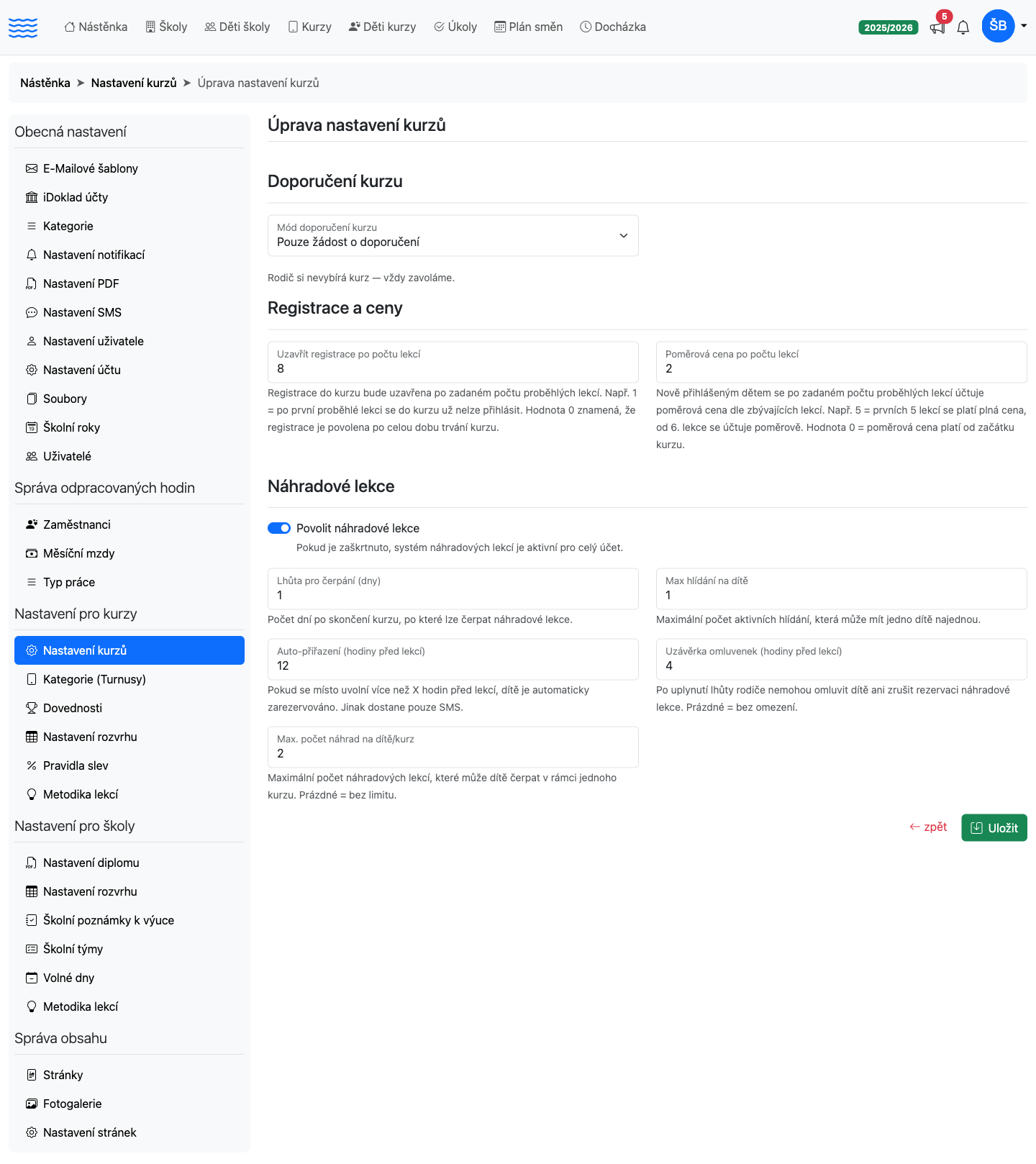Click the Pravidla slev percent icon
Screen dimensions: 1036x1164
click(x=32, y=765)
